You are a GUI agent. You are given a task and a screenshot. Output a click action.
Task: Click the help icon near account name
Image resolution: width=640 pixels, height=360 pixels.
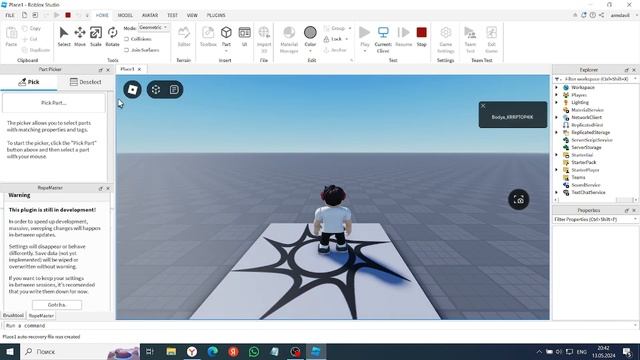point(593,15)
